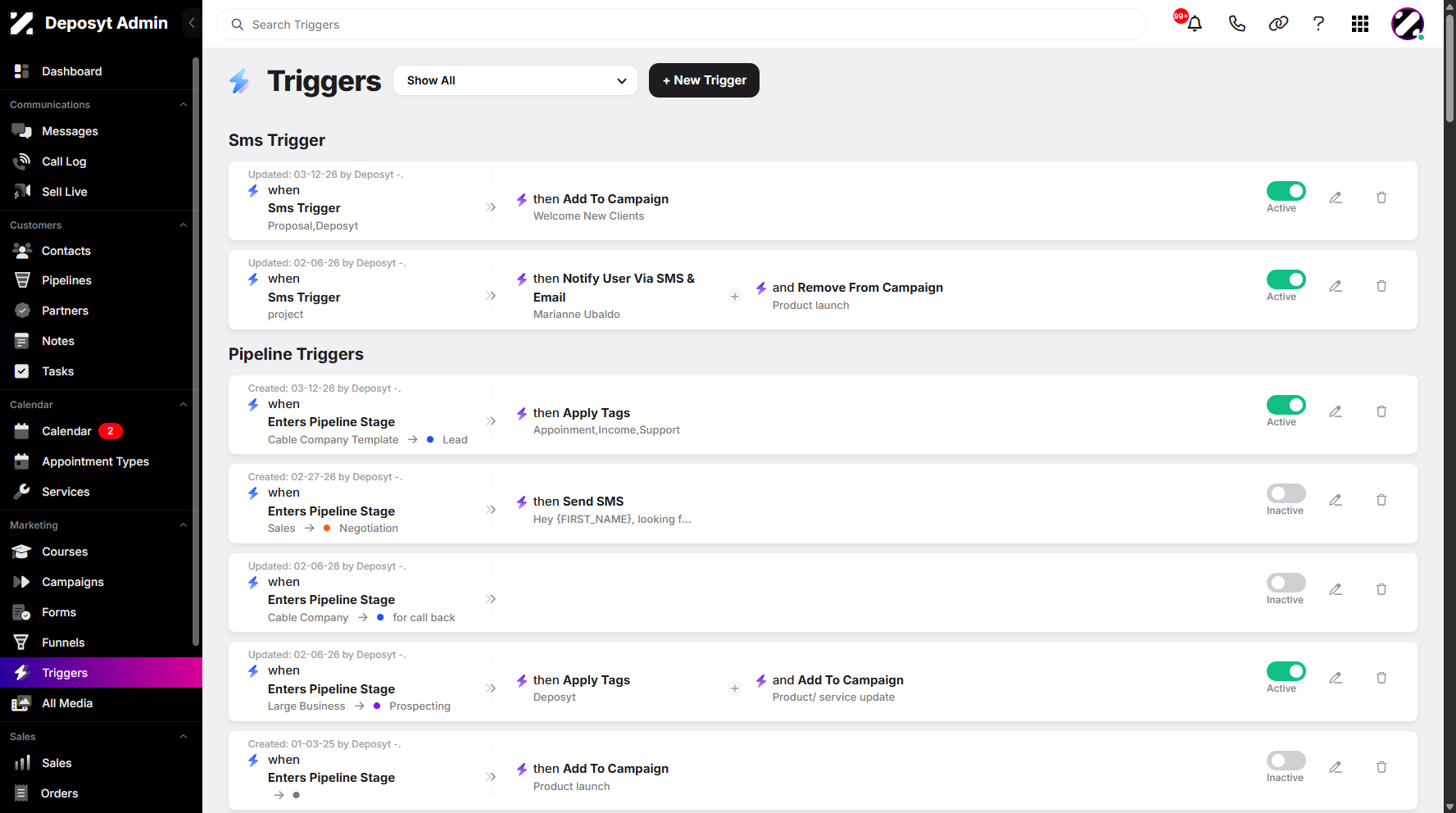Click the Search Triggers input field
This screenshot has height=813, width=1456.
coord(681,25)
